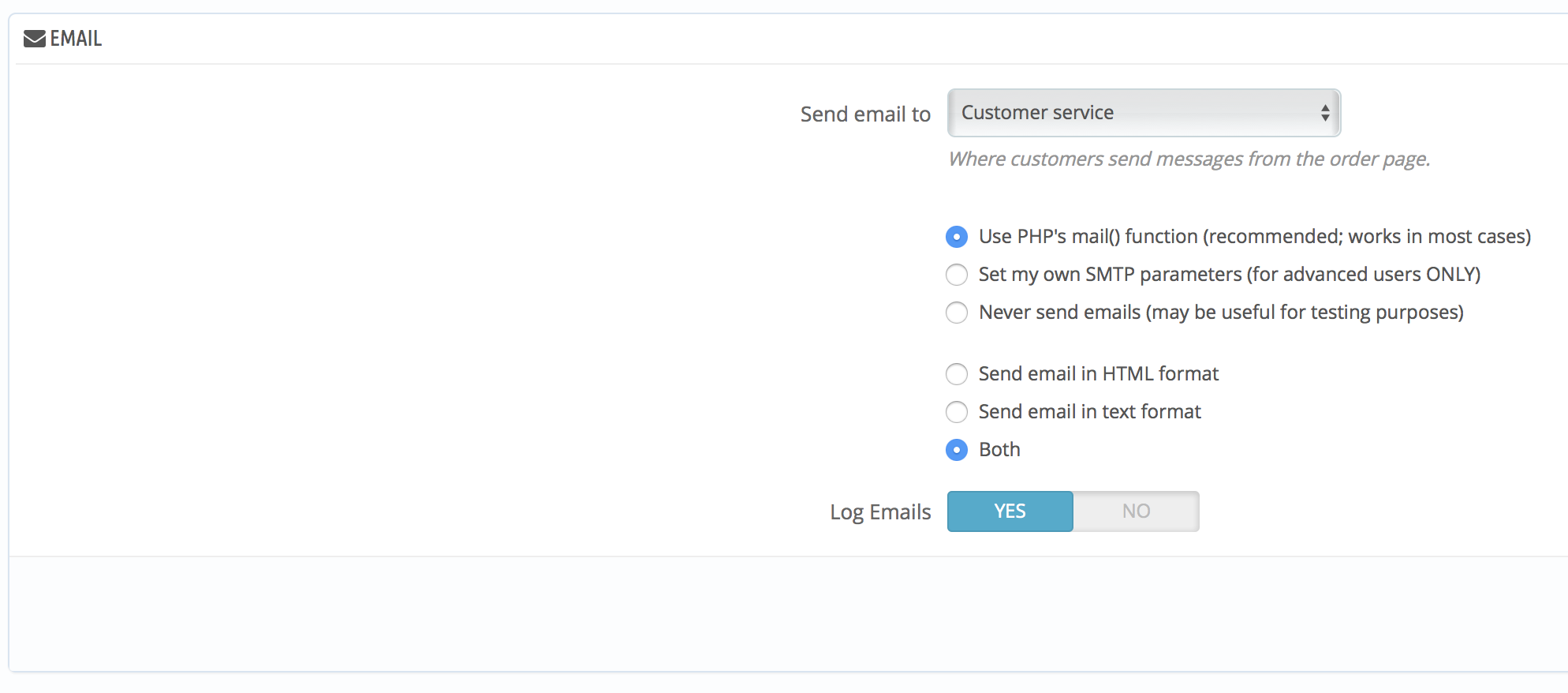This screenshot has height=693, width=1568.
Task: Click the 'Where customers send messages' help text
Action: (x=1189, y=159)
